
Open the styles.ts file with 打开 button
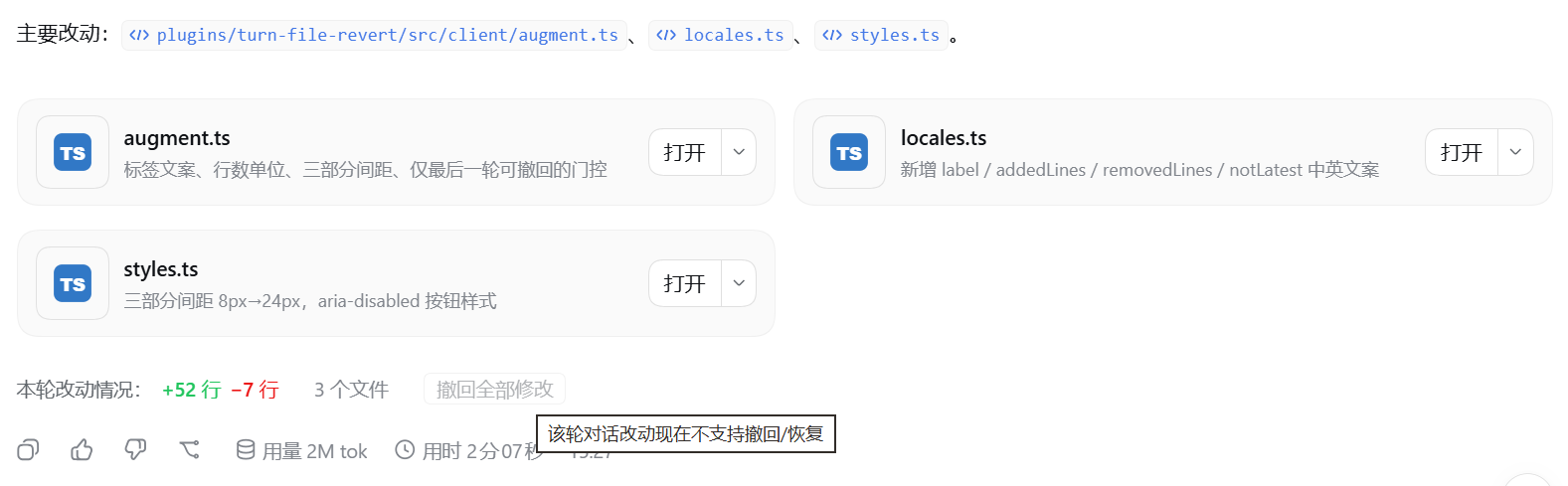point(685,283)
